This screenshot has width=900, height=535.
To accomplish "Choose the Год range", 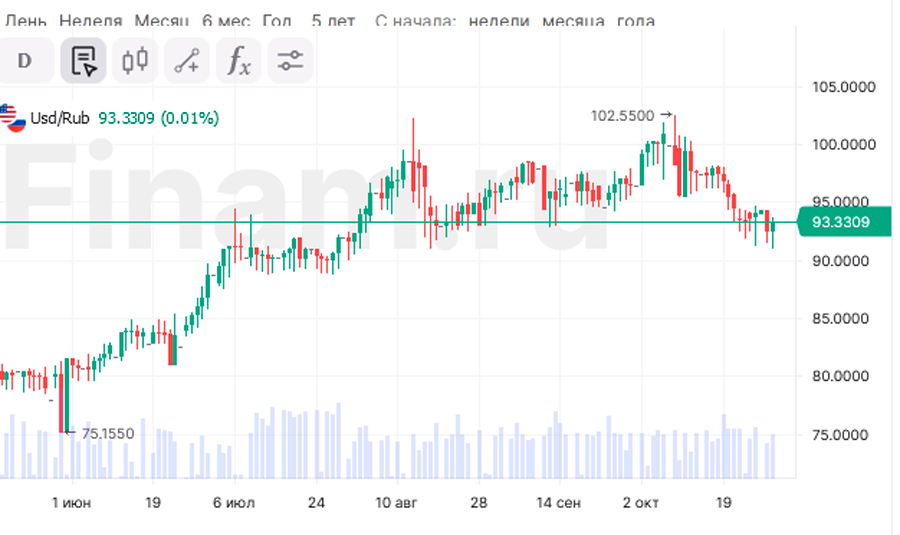I will click(x=277, y=20).
